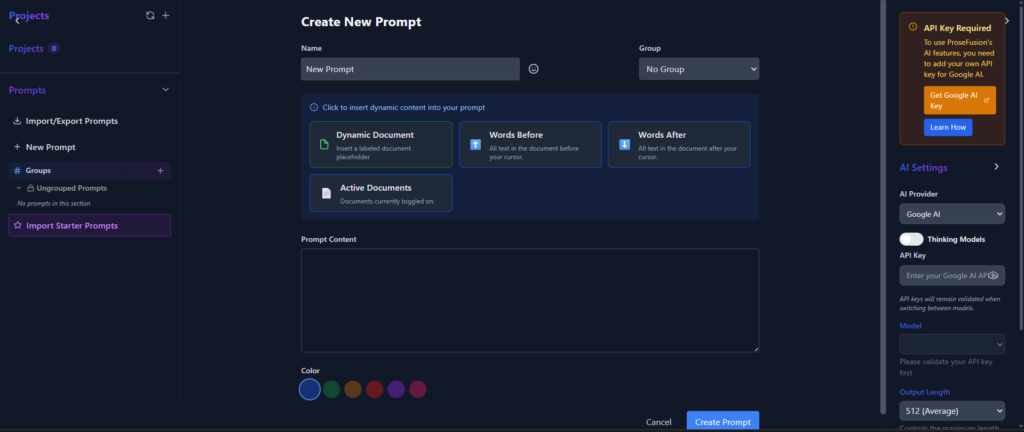Screen dimensions: 1024x432
Task: Open the emoji picker beside Name field
Action: (534, 69)
